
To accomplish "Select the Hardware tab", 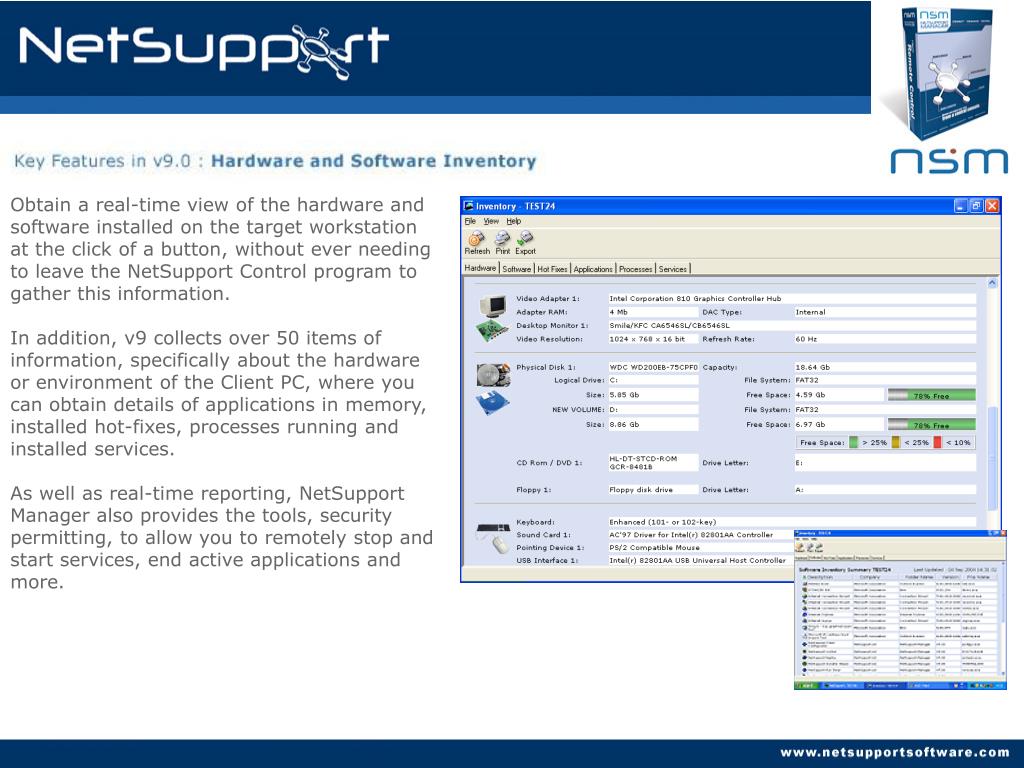I will pyautogui.click(x=481, y=268).
